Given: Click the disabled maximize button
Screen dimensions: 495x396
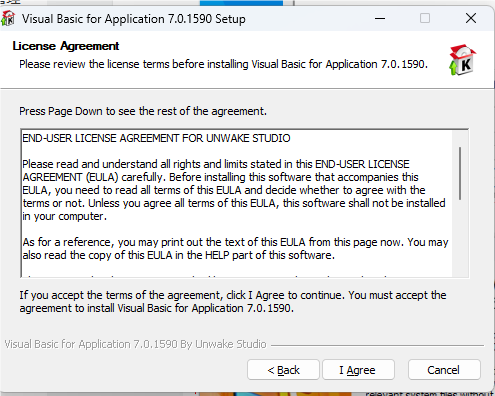Looking at the screenshot, I should pos(425,18).
